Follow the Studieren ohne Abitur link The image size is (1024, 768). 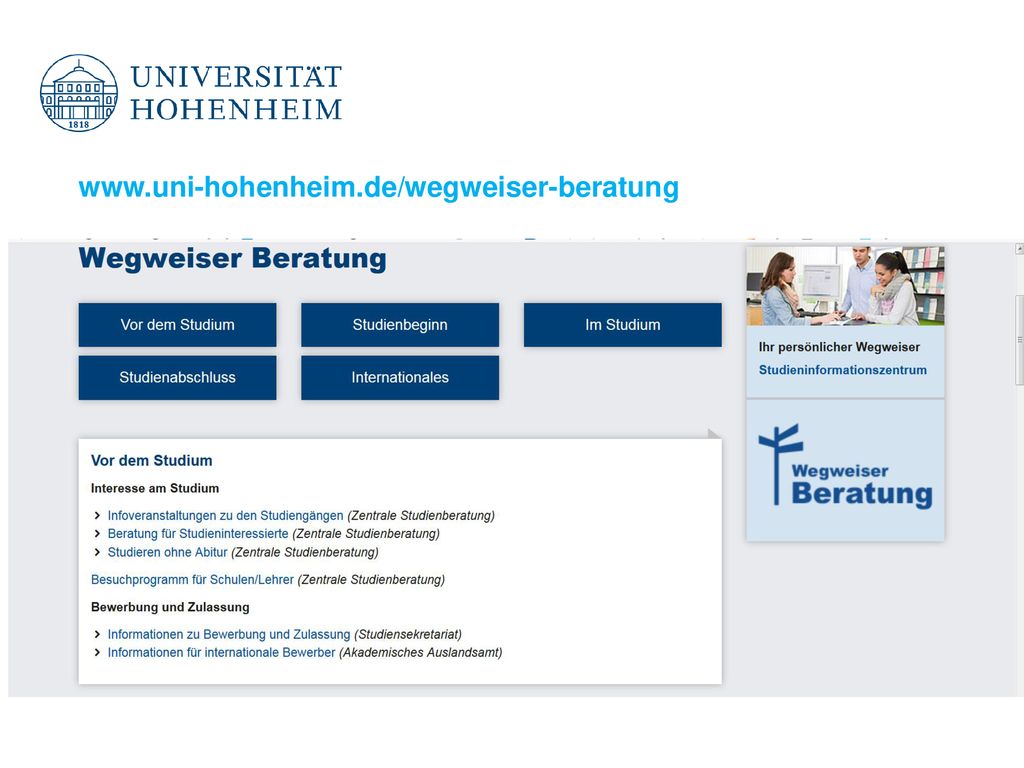167,552
